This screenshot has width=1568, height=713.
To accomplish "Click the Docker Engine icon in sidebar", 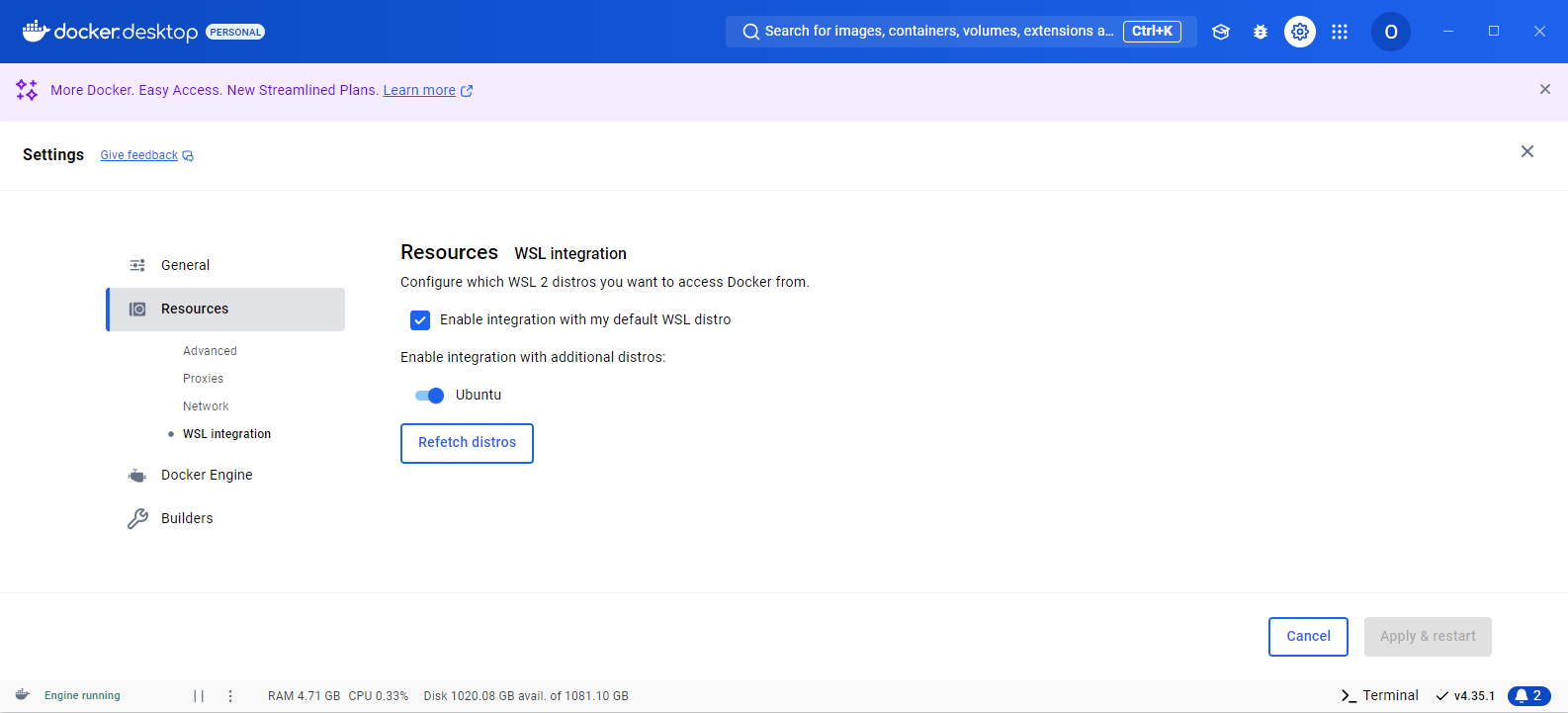I will pyautogui.click(x=137, y=476).
